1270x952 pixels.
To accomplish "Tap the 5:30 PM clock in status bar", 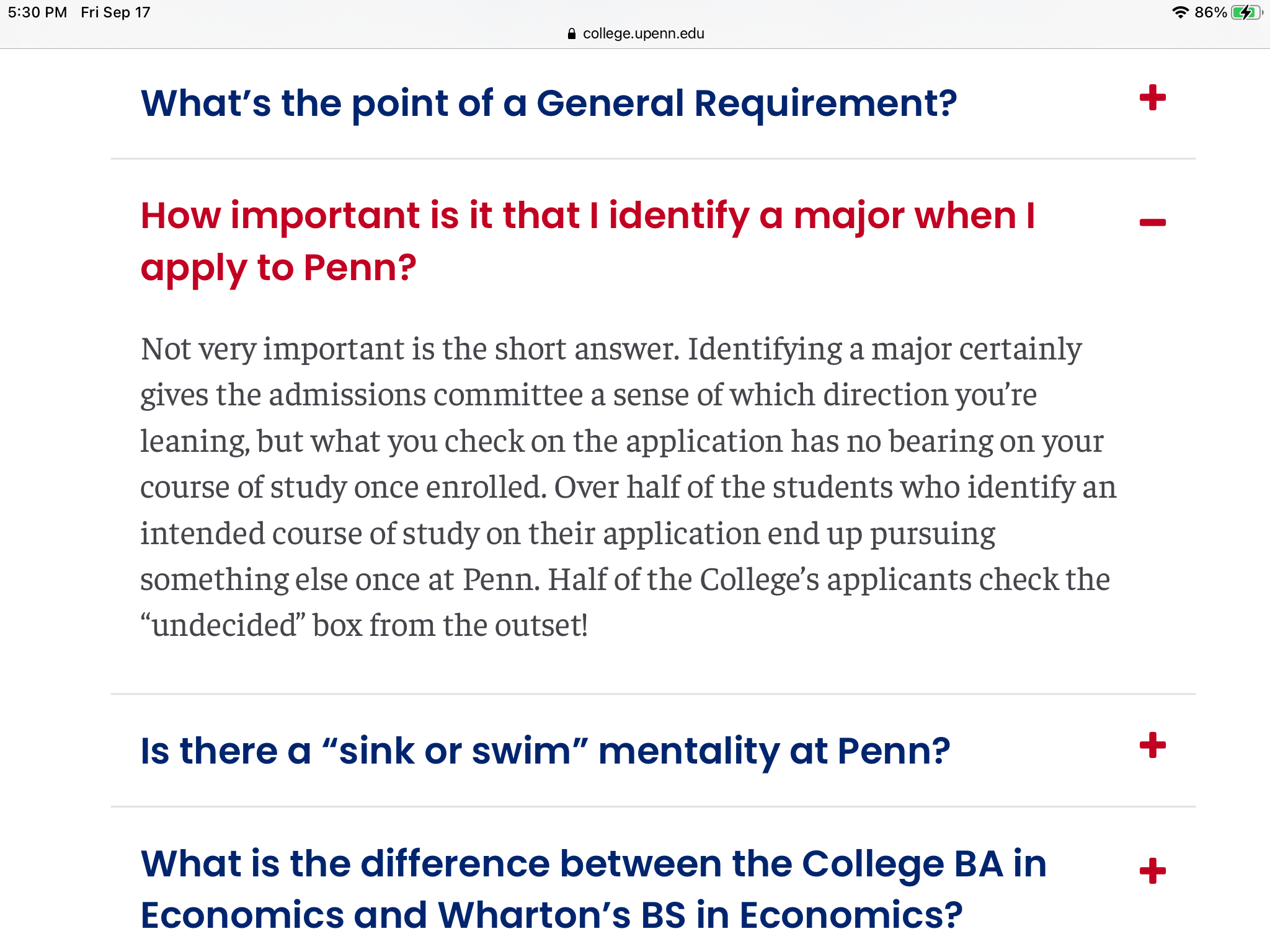I will pyautogui.click(x=37, y=12).
